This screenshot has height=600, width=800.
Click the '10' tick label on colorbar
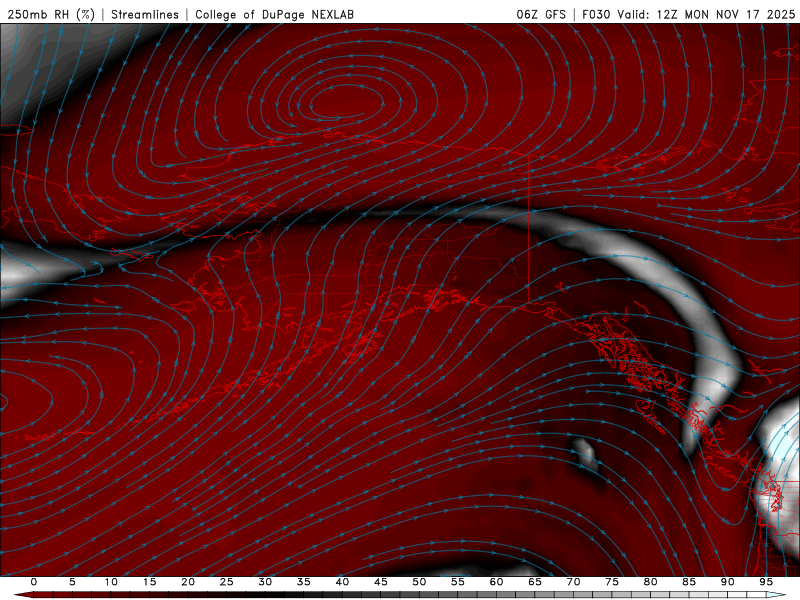click(x=111, y=582)
